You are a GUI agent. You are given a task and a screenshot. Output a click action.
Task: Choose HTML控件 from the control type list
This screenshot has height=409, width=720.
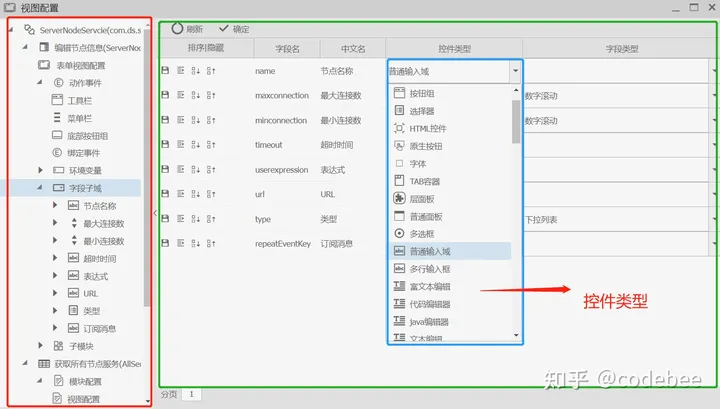(430, 128)
